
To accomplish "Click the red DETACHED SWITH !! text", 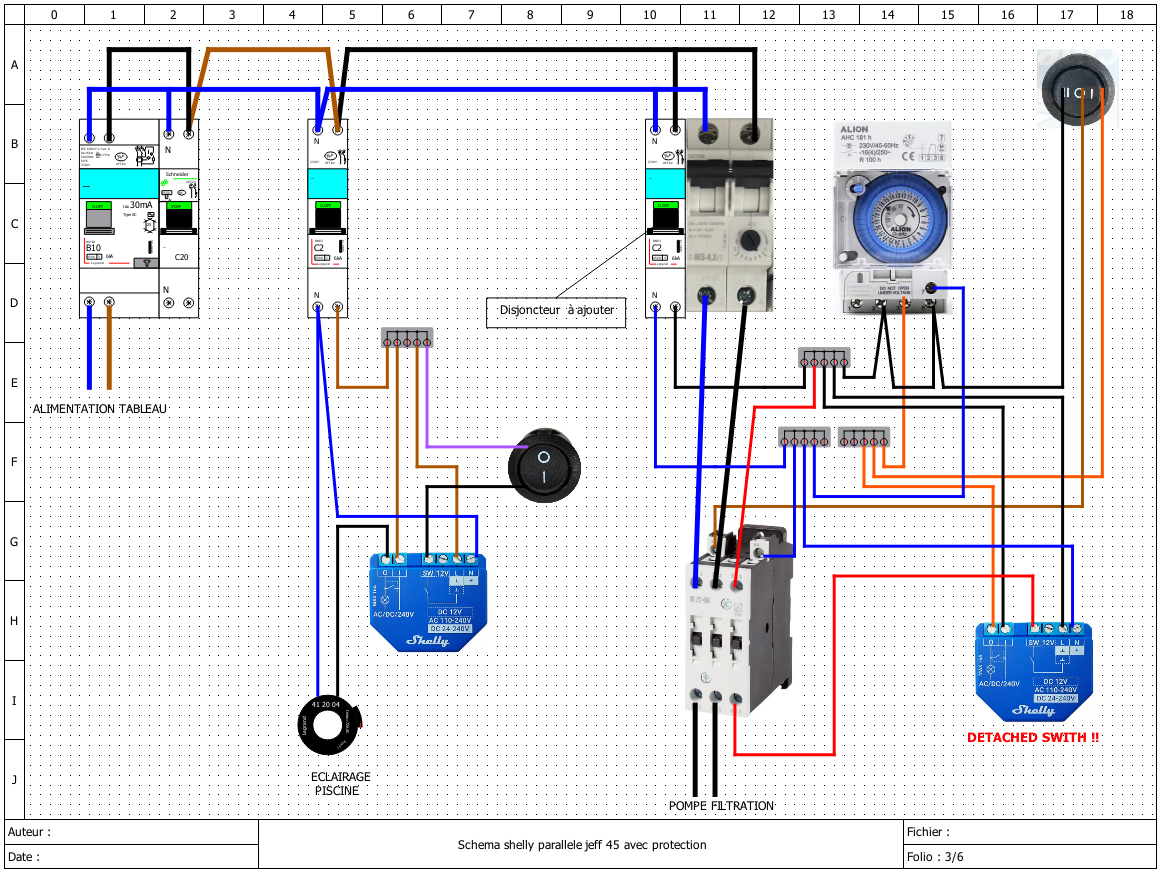I will coord(1033,737).
